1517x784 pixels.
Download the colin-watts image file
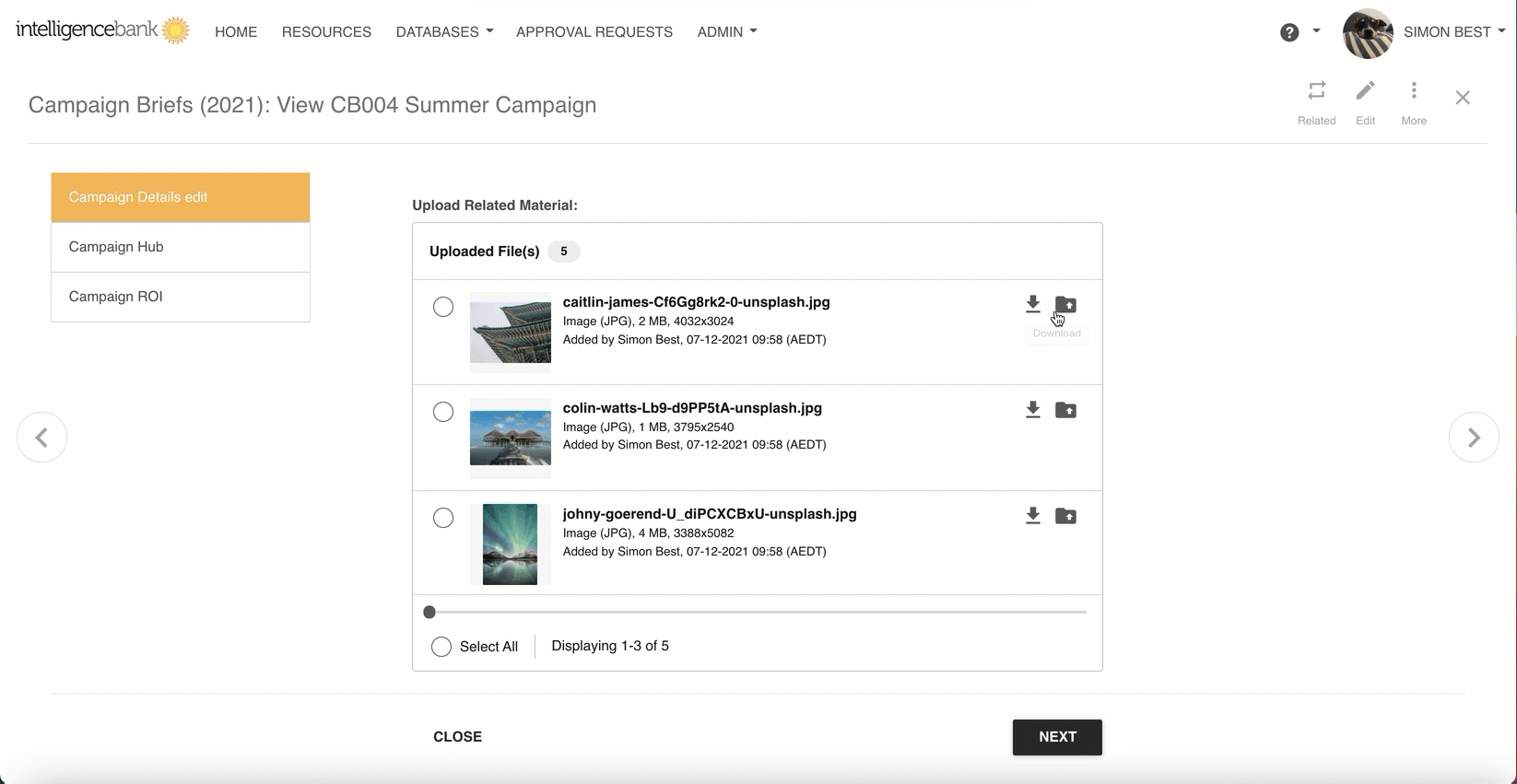(1032, 410)
